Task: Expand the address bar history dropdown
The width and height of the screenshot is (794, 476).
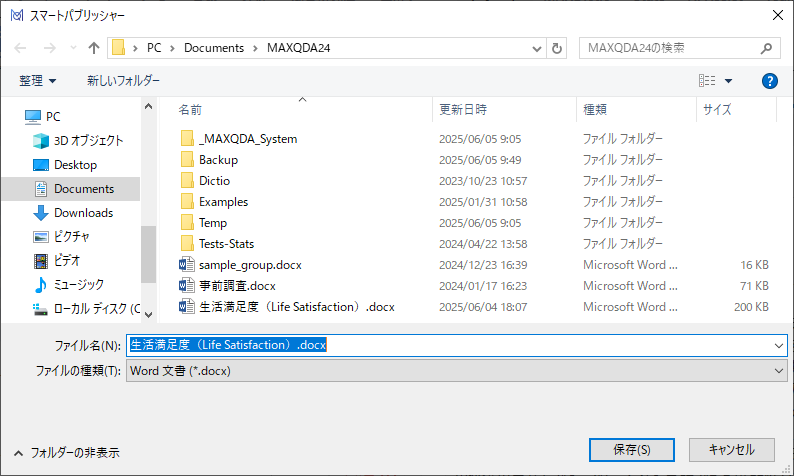Action: click(x=537, y=49)
